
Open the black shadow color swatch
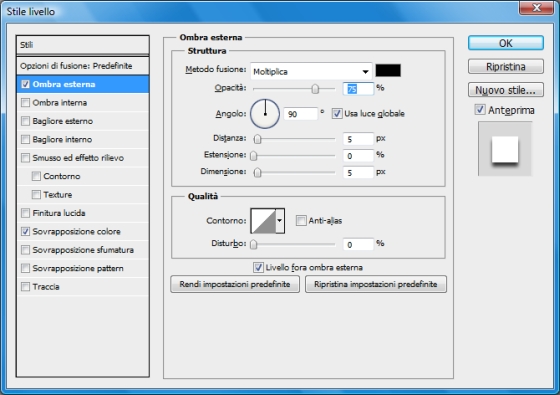click(x=388, y=70)
